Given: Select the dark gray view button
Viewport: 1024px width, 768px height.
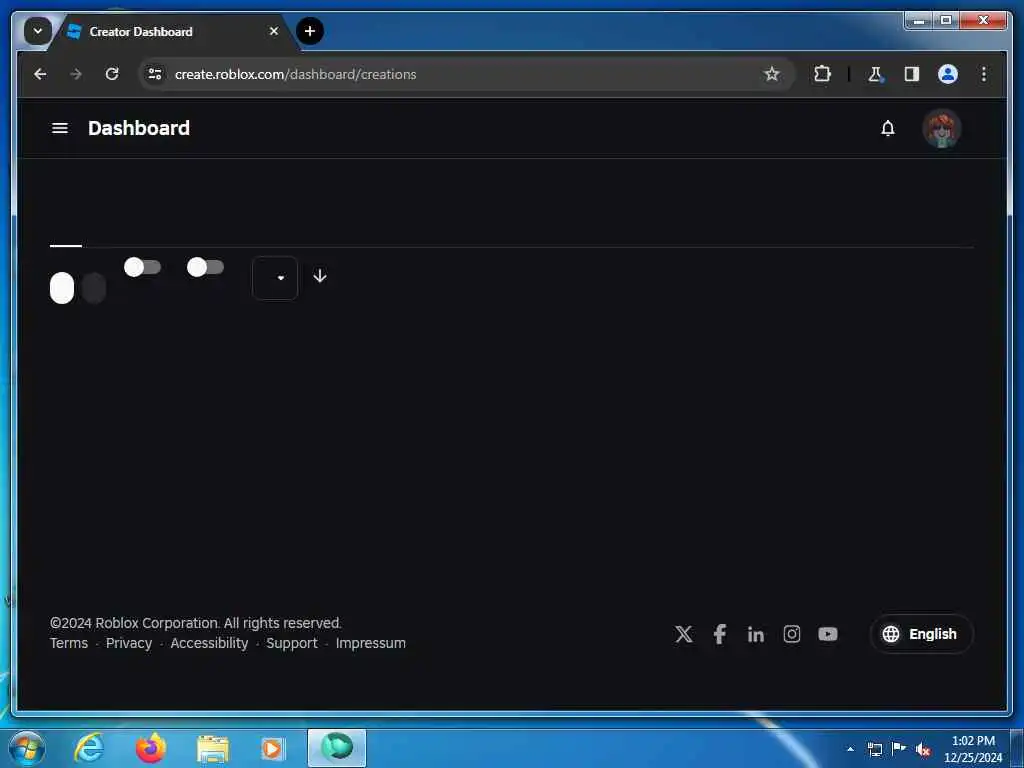Looking at the screenshot, I should click(x=94, y=288).
